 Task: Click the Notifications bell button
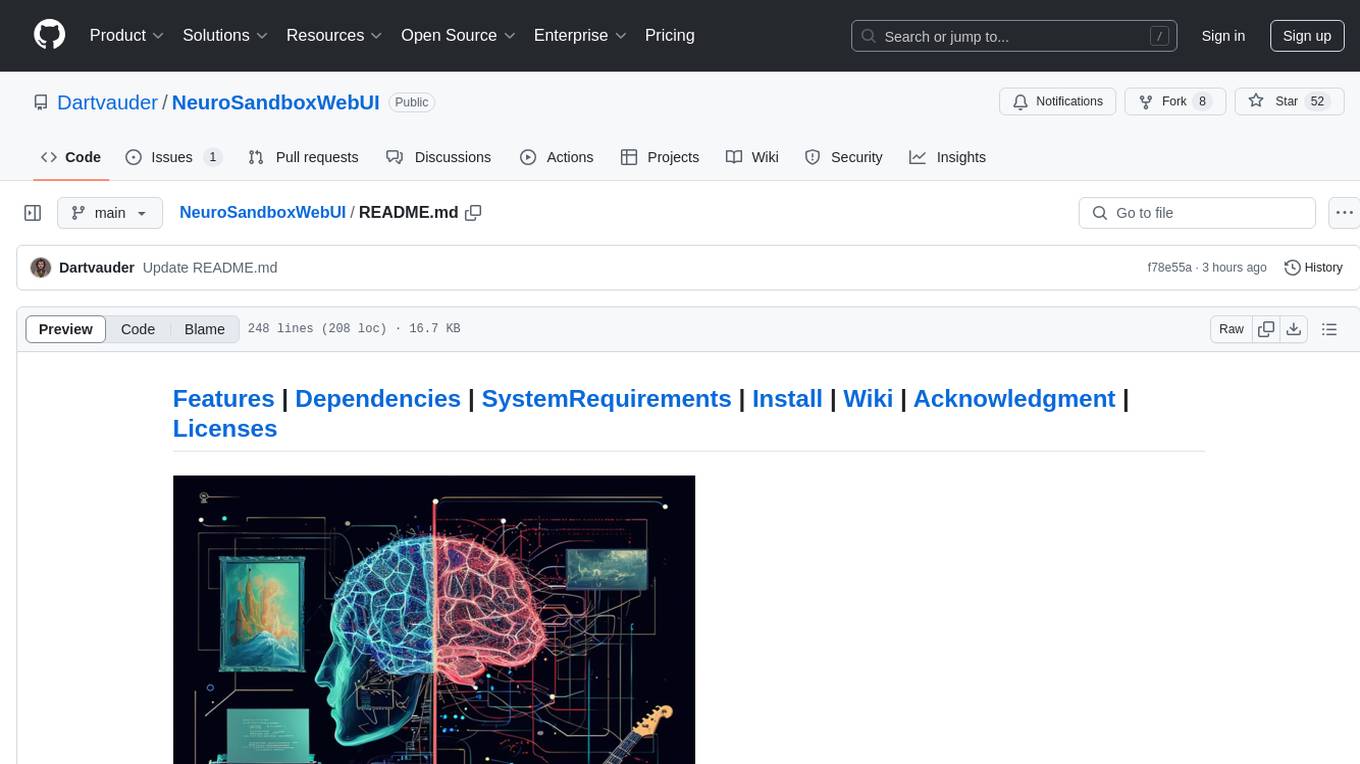click(x=1058, y=102)
